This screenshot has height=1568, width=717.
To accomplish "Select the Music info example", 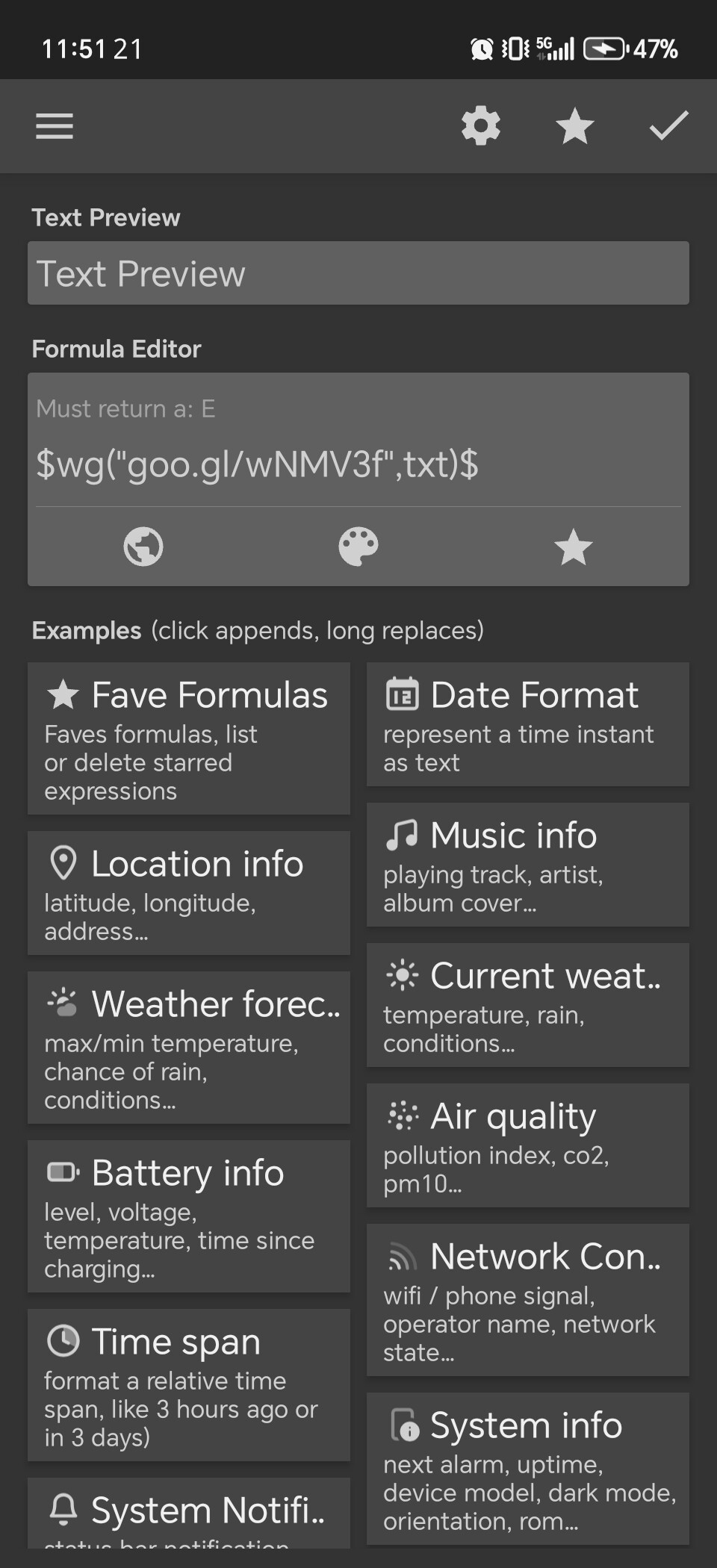I will 527,865.
